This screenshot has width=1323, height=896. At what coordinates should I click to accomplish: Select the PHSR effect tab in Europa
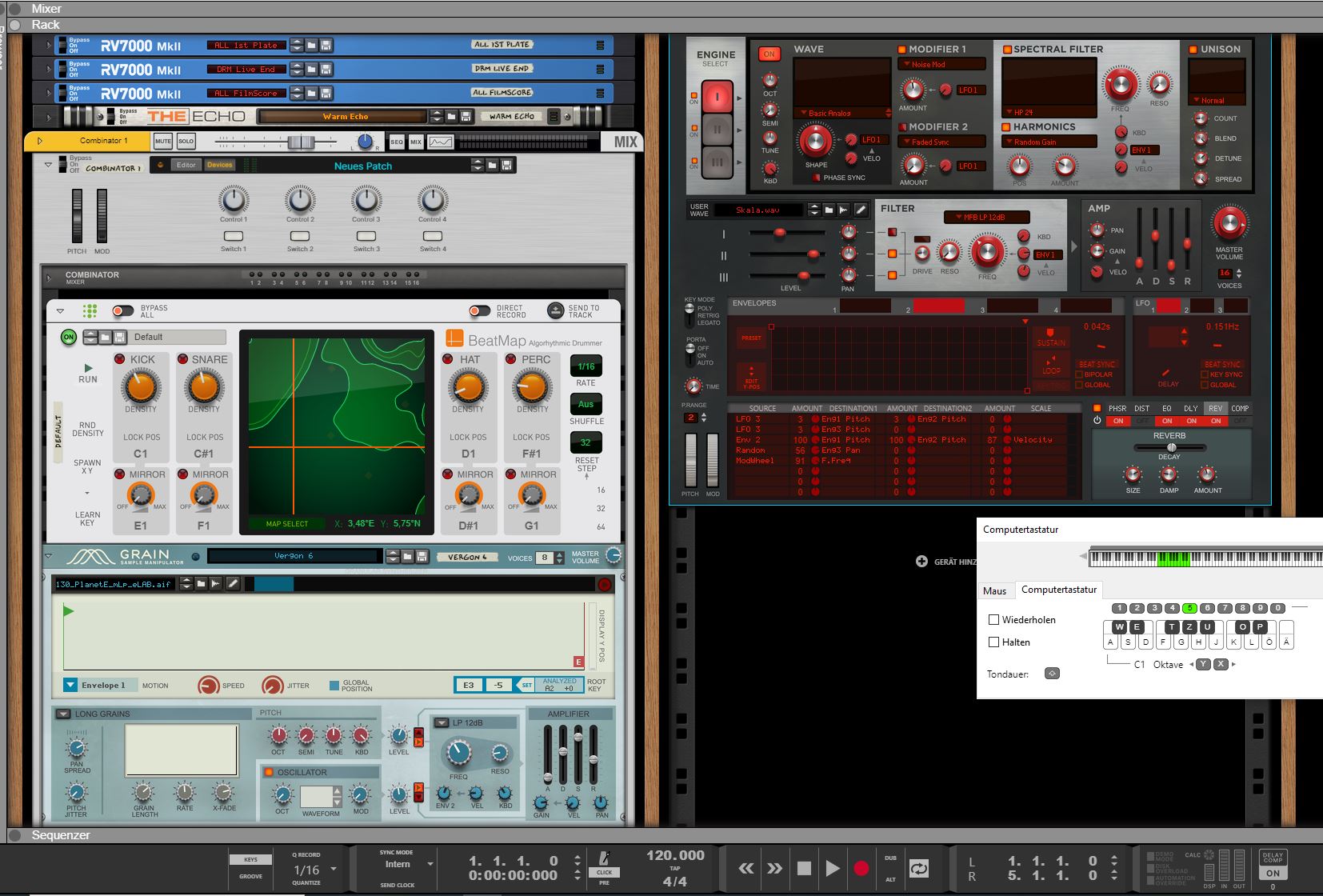tap(1117, 408)
